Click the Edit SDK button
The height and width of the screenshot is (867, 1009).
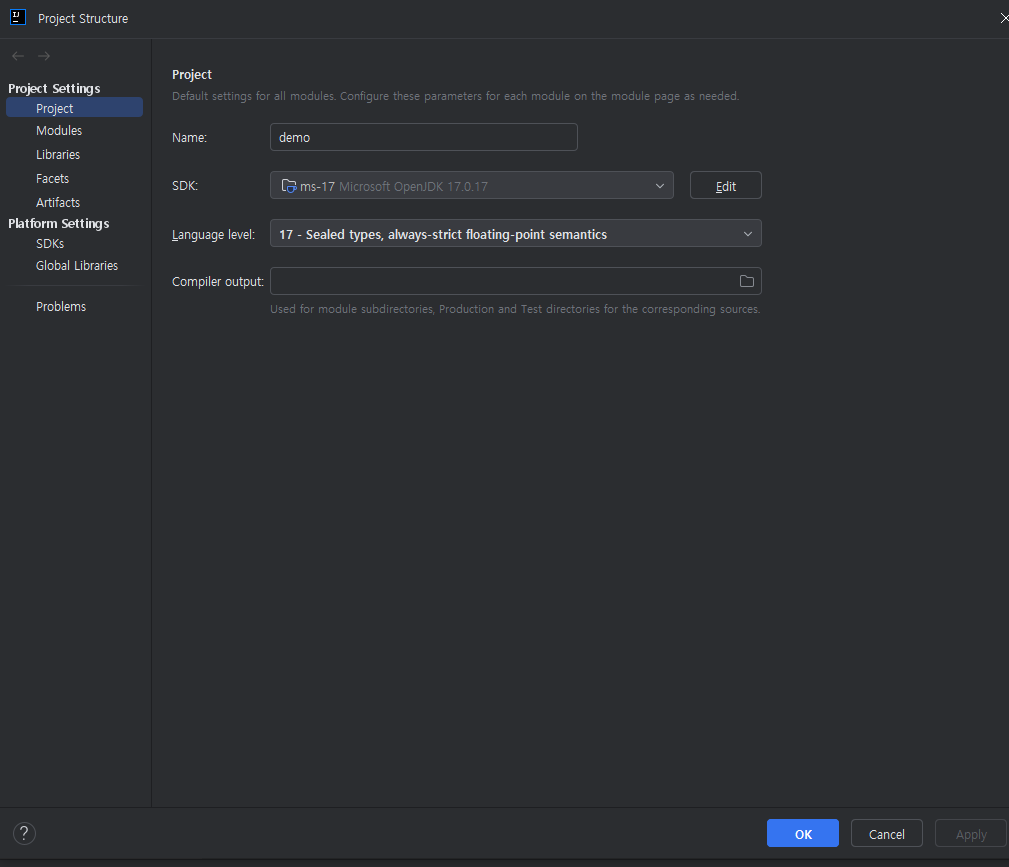point(726,185)
